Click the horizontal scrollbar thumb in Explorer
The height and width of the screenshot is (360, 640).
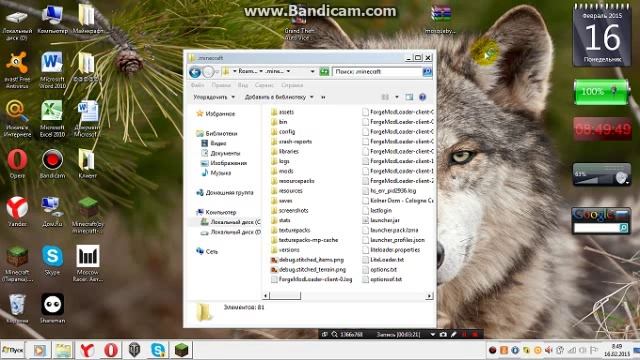pos(285,296)
